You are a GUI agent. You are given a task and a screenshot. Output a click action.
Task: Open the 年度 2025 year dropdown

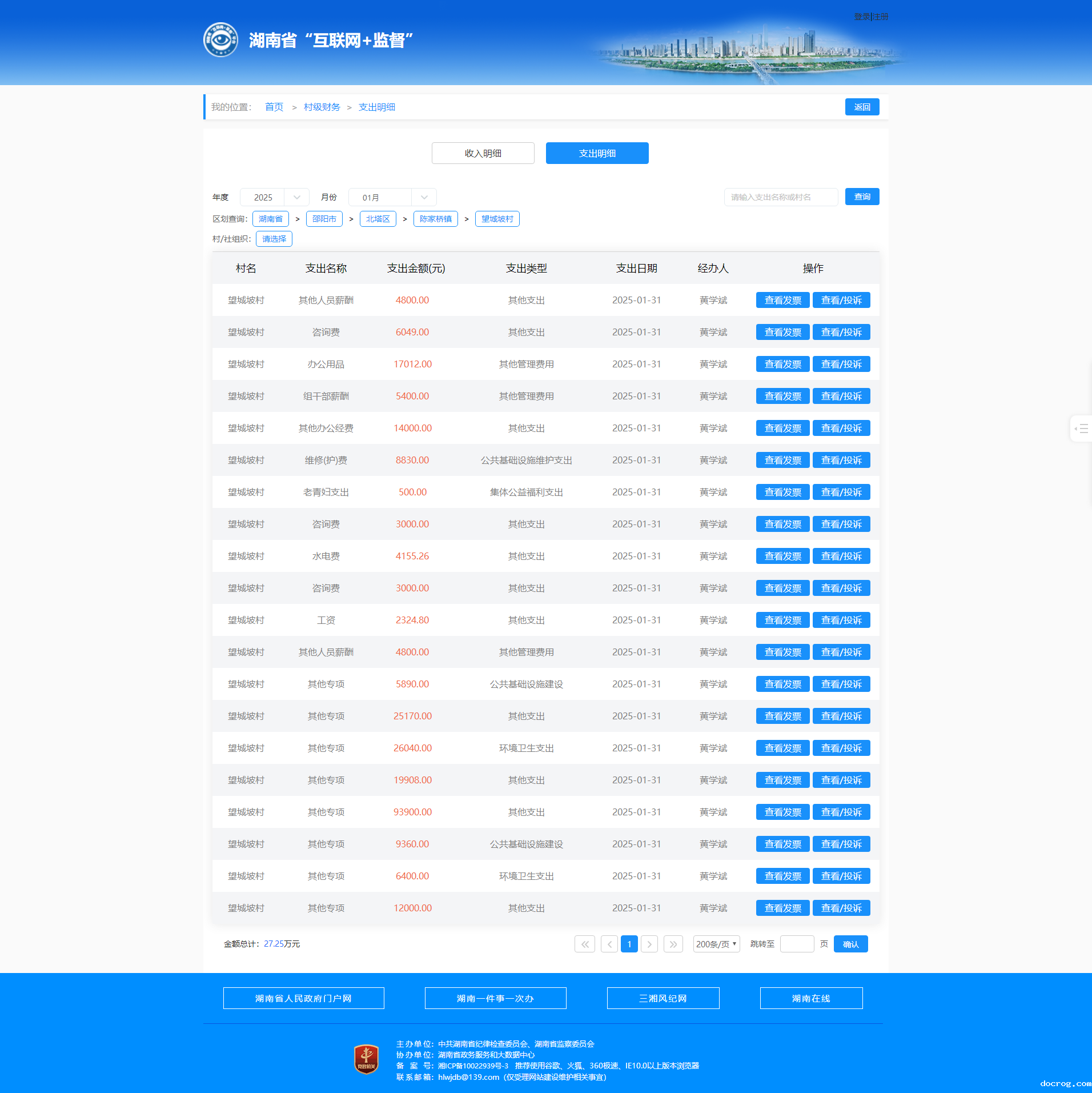(x=274, y=197)
